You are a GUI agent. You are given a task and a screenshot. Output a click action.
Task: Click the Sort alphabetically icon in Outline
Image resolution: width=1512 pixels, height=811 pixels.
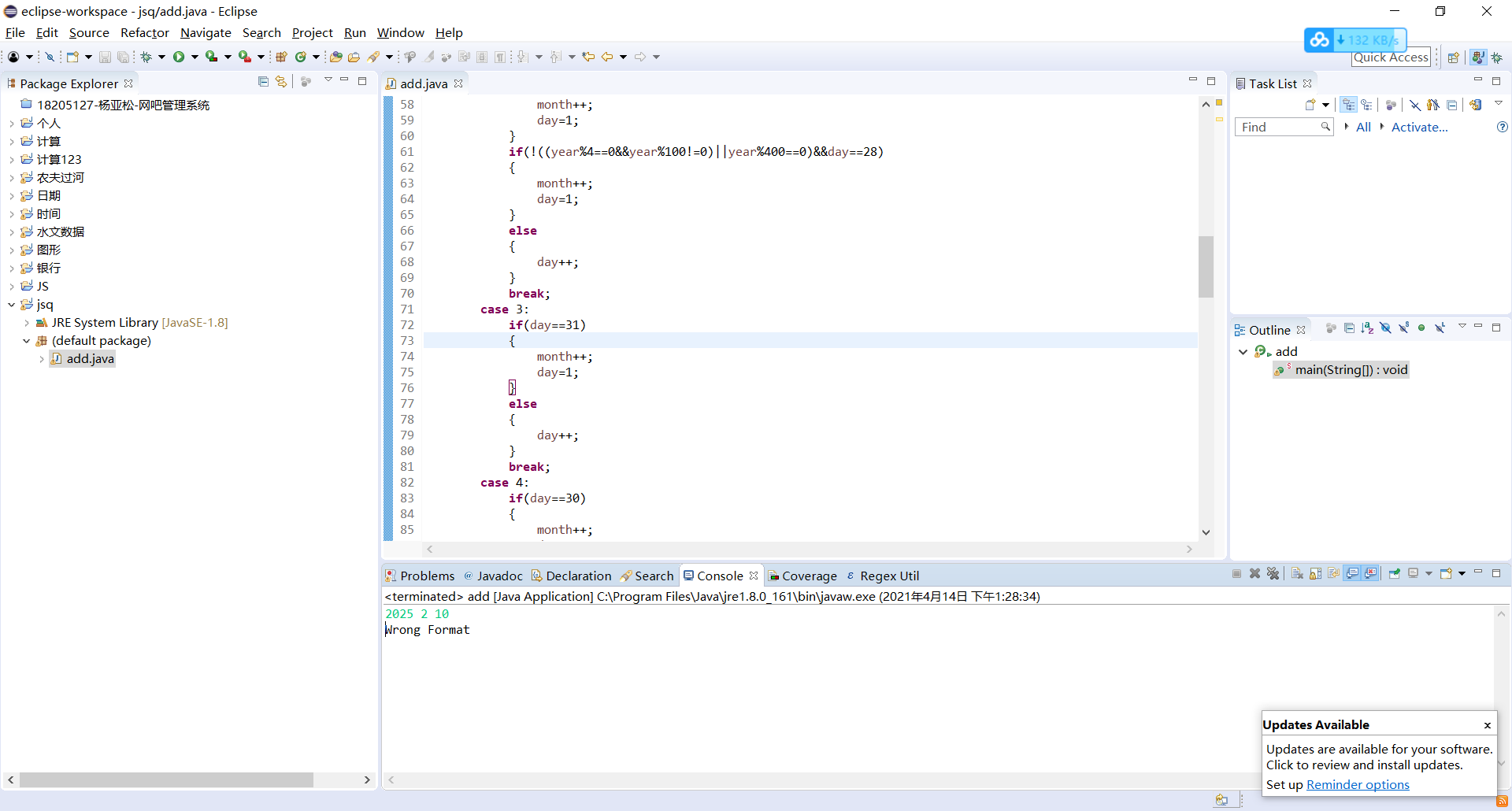pos(1367,328)
